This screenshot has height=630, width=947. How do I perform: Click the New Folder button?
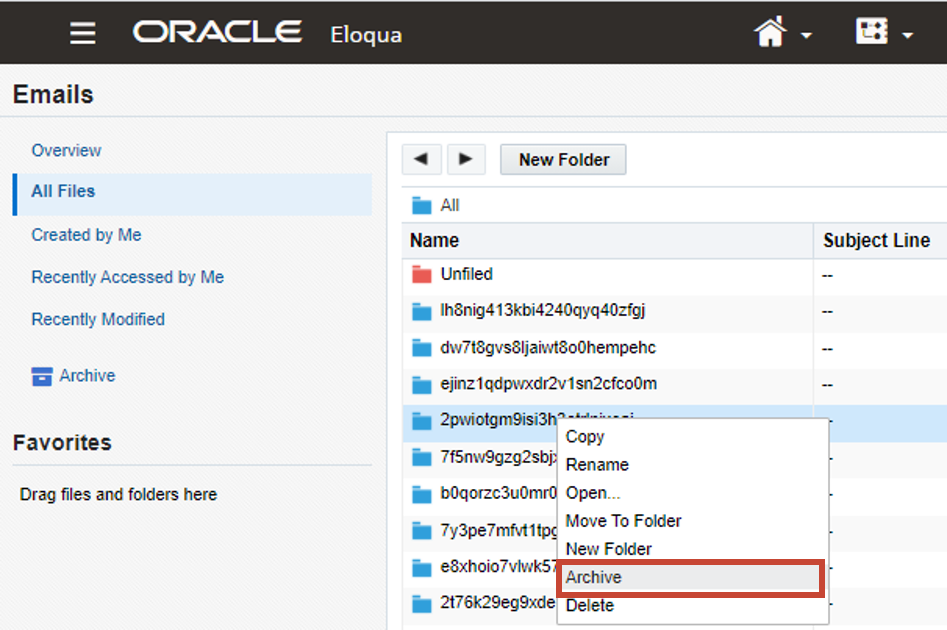(564, 160)
